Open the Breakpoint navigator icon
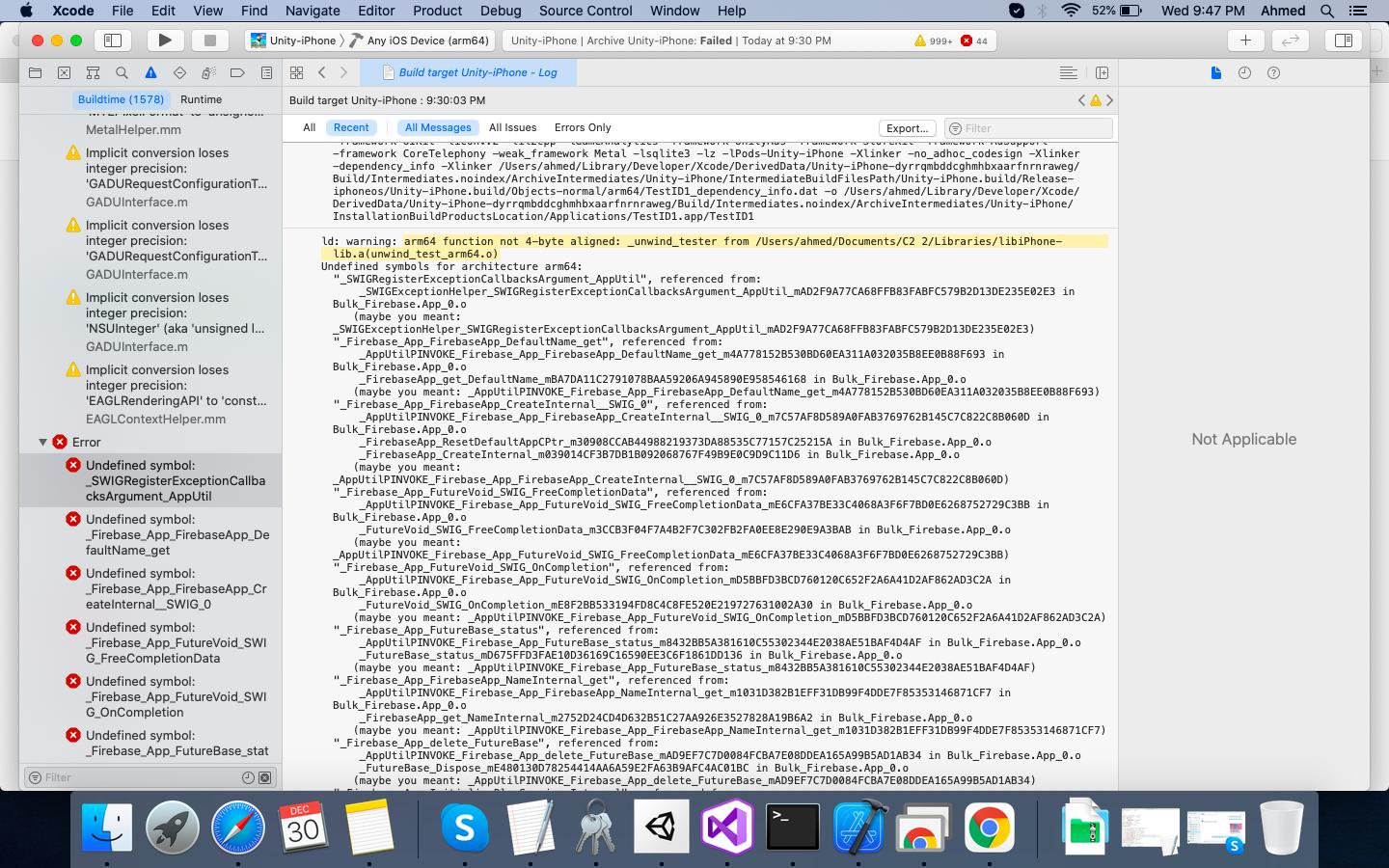This screenshot has height=868, width=1389. [x=237, y=72]
